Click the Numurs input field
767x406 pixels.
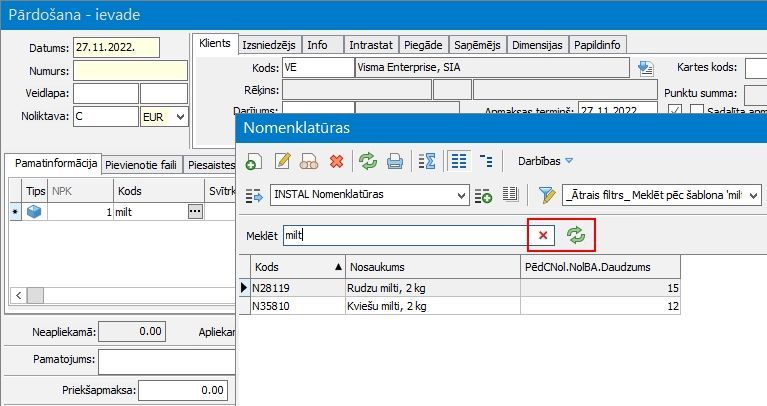click(130, 70)
